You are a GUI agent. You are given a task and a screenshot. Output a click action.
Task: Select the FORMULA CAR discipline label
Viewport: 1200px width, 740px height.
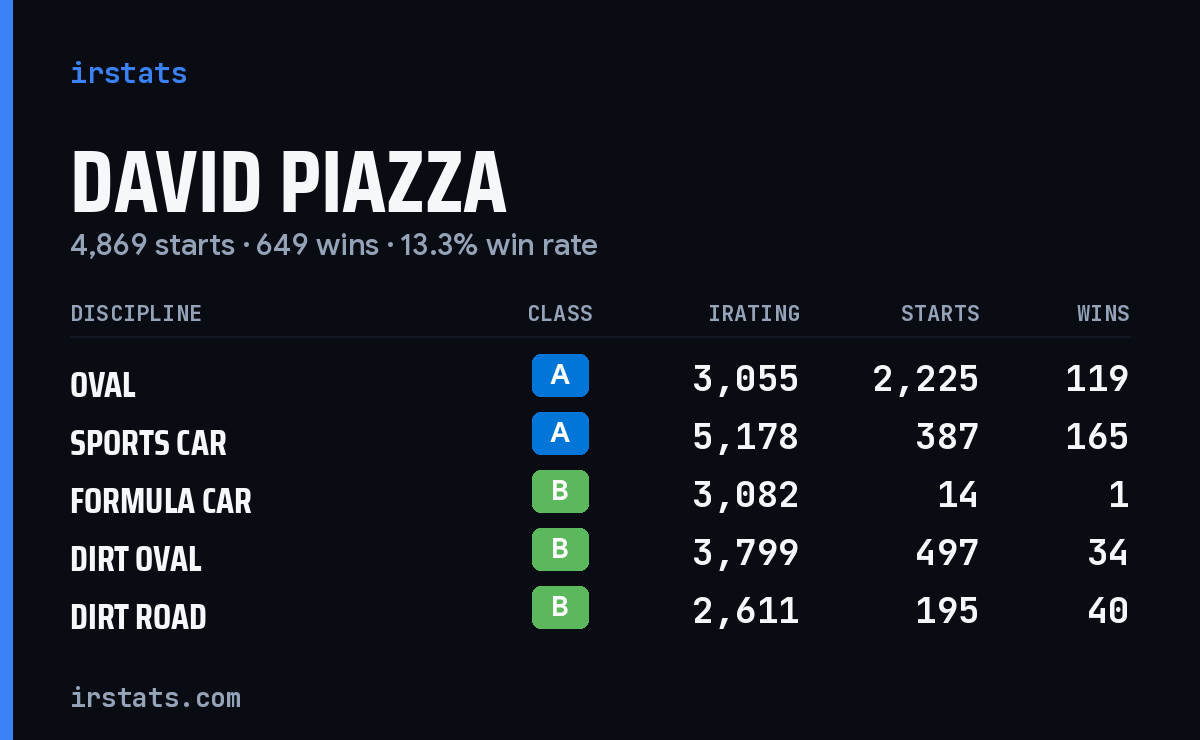click(161, 501)
